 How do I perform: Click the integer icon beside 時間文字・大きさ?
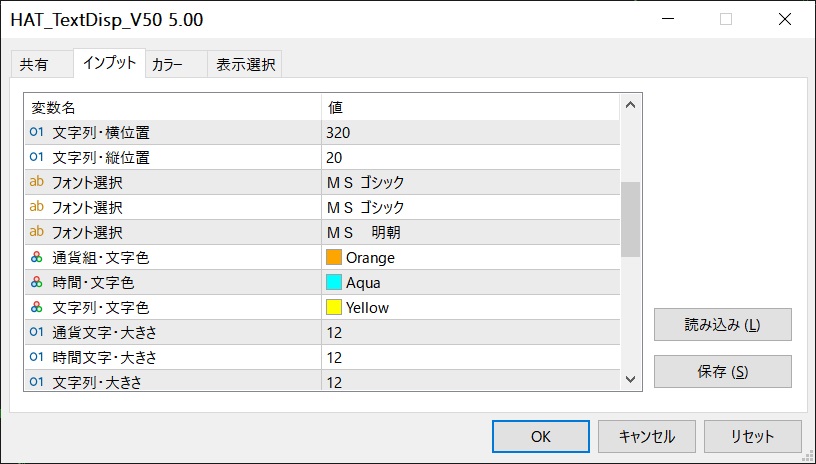point(37,357)
